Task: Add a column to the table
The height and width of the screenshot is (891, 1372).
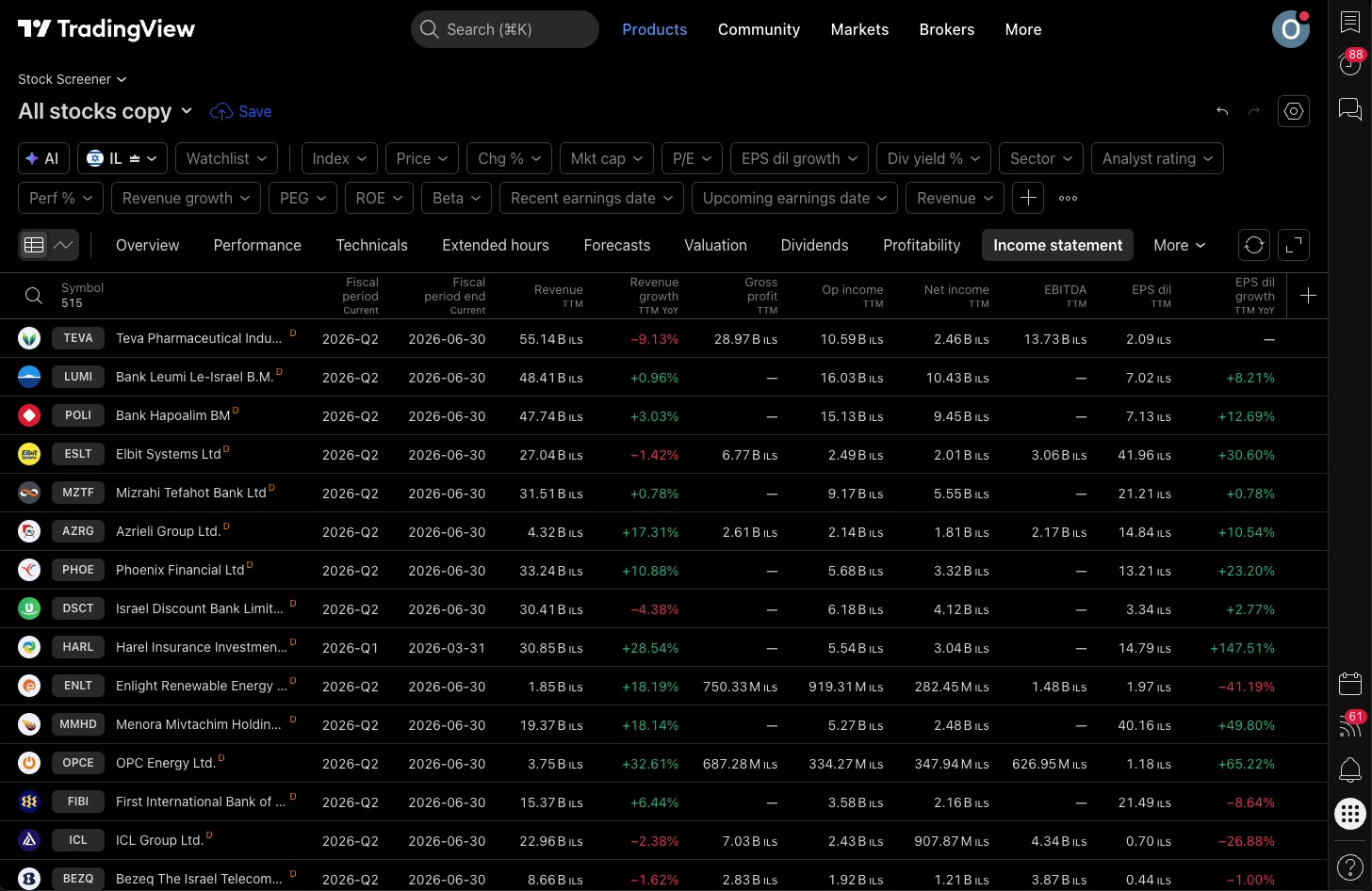Action: point(1308,296)
